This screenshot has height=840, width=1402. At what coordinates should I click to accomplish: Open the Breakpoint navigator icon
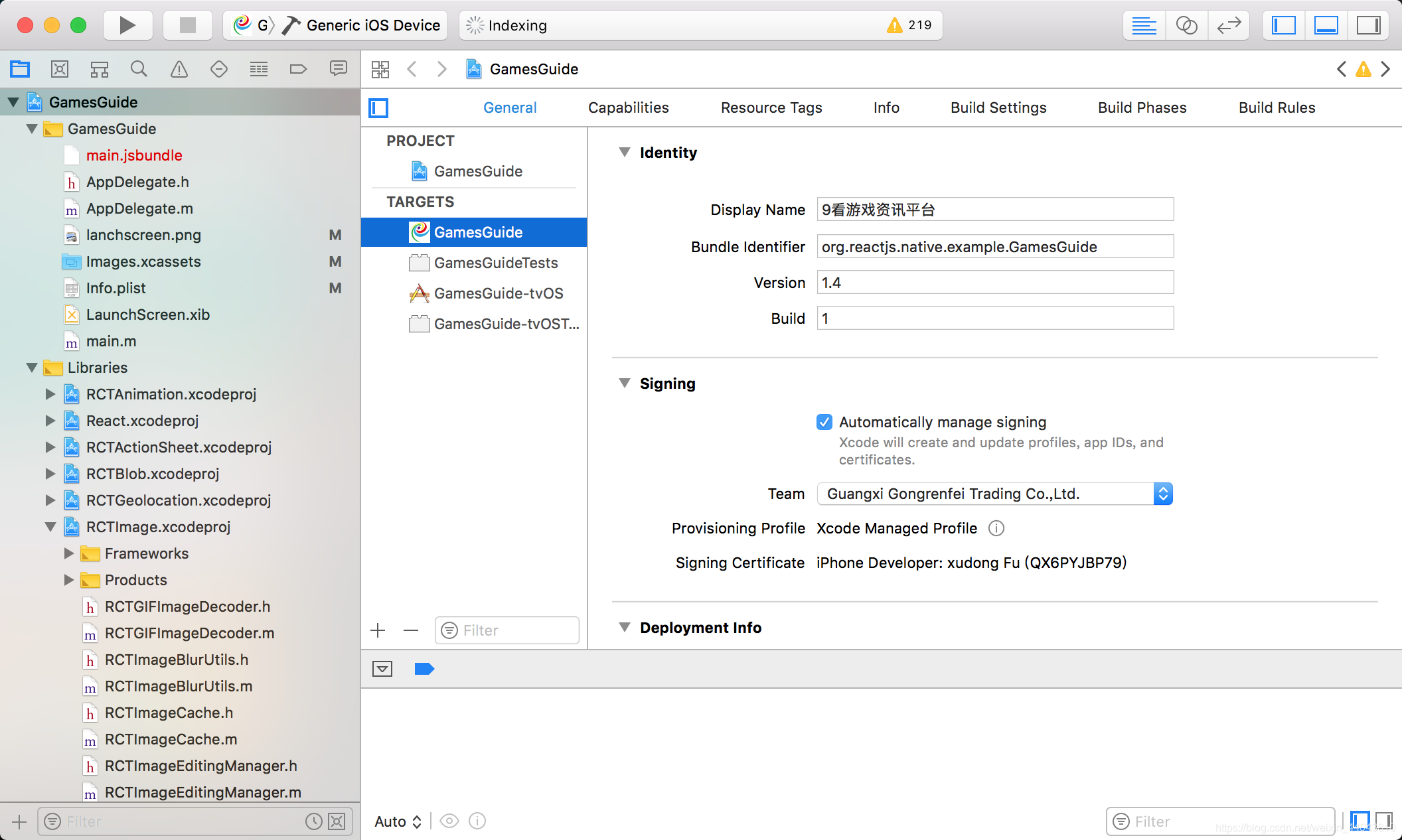click(299, 68)
